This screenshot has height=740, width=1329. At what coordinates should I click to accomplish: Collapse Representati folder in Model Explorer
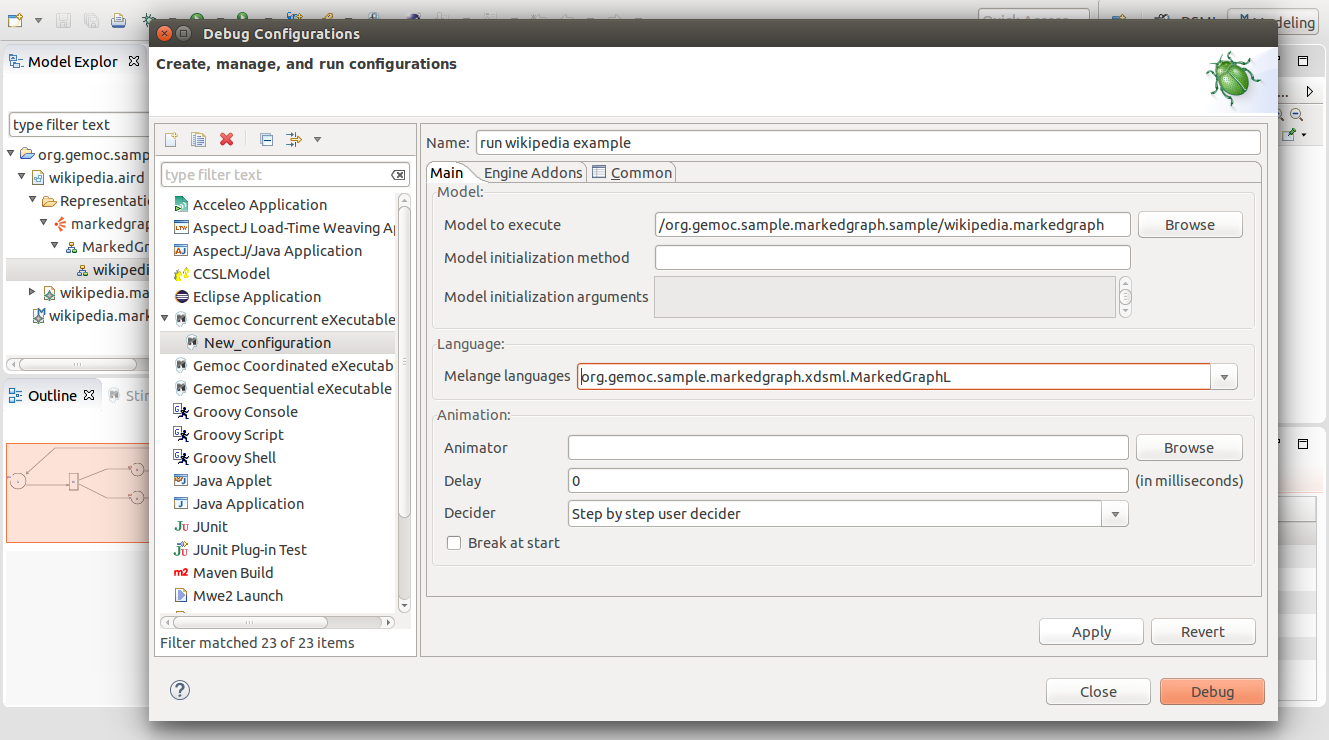pos(34,200)
